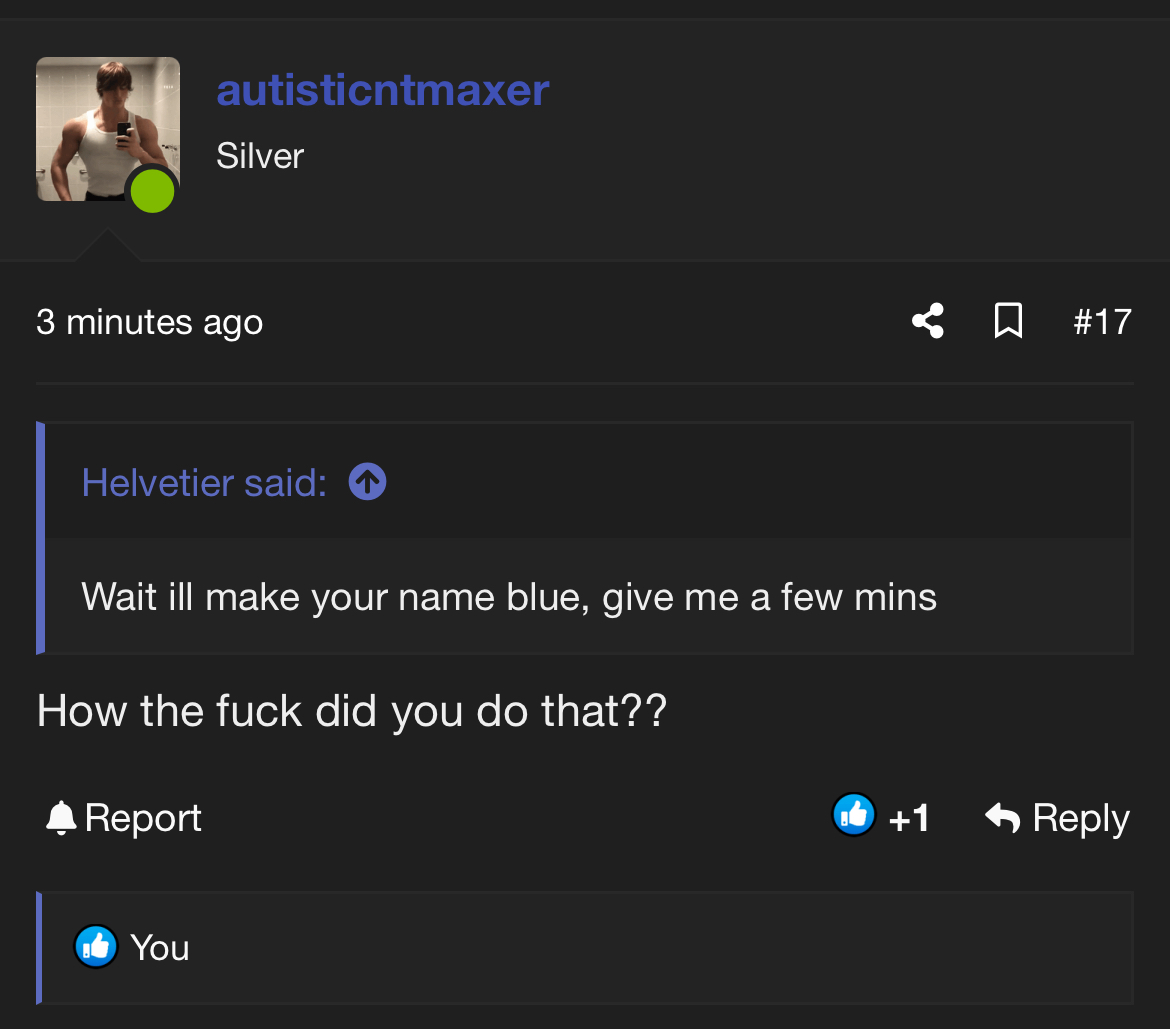The width and height of the screenshot is (1170, 1029).
Task: Click the Report text label
Action: [x=143, y=818]
